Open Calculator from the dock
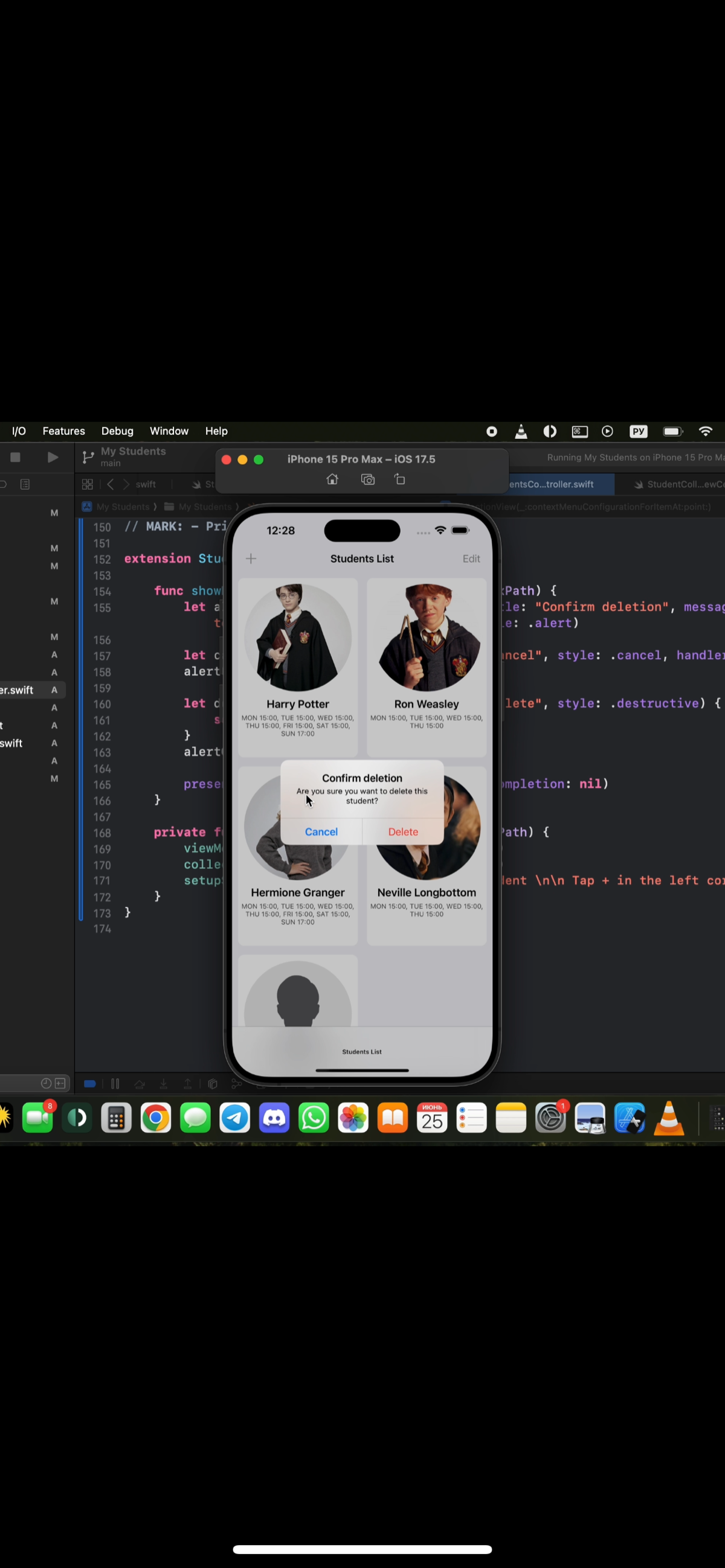Screen dimensions: 725x1568 (x=117, y=1118)
